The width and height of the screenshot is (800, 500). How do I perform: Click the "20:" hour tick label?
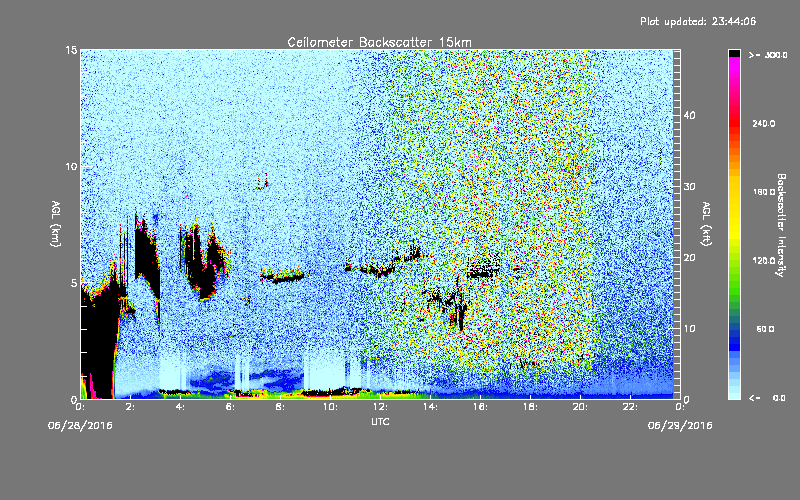580,407
